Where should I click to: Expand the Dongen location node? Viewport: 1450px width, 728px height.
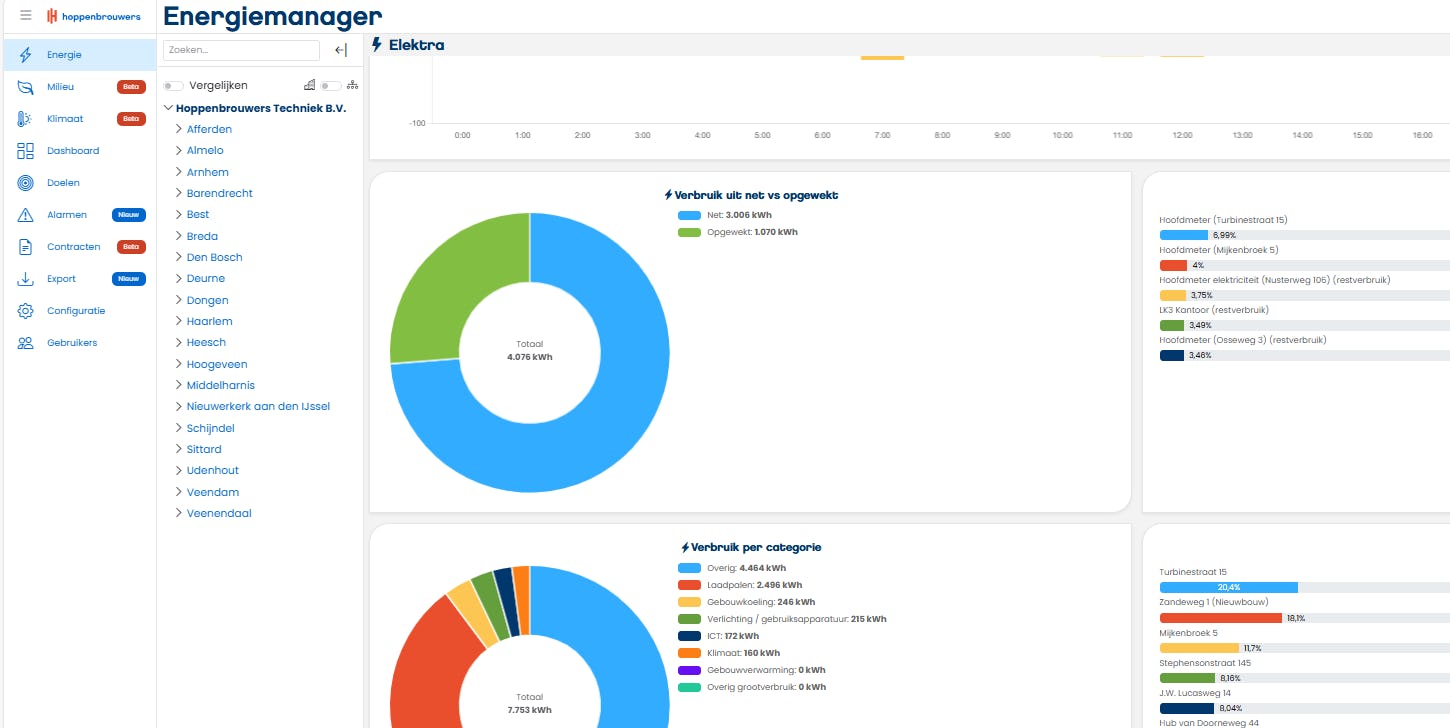click(x=179, y=300)
